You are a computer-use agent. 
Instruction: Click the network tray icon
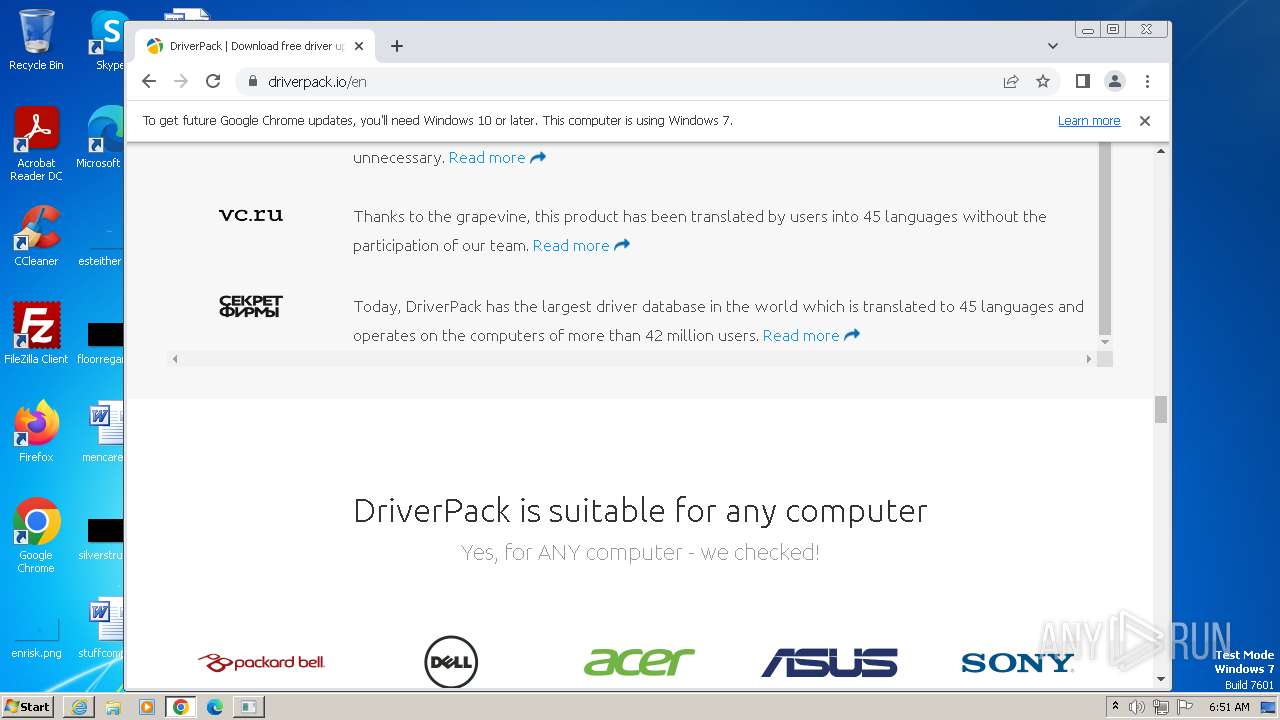(1161, 707)
